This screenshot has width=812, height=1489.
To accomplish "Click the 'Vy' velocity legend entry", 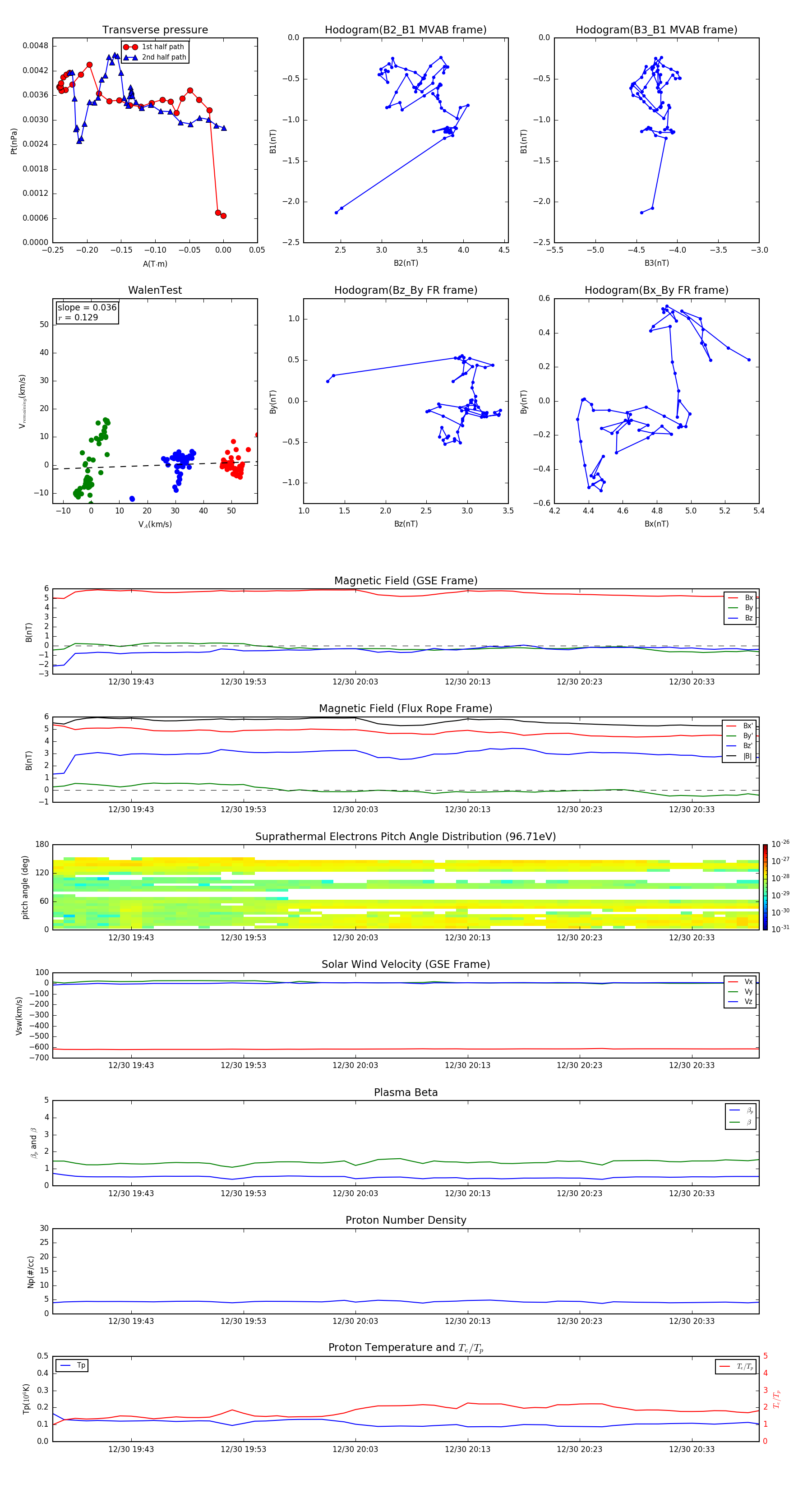I will (x=741, y=991).
